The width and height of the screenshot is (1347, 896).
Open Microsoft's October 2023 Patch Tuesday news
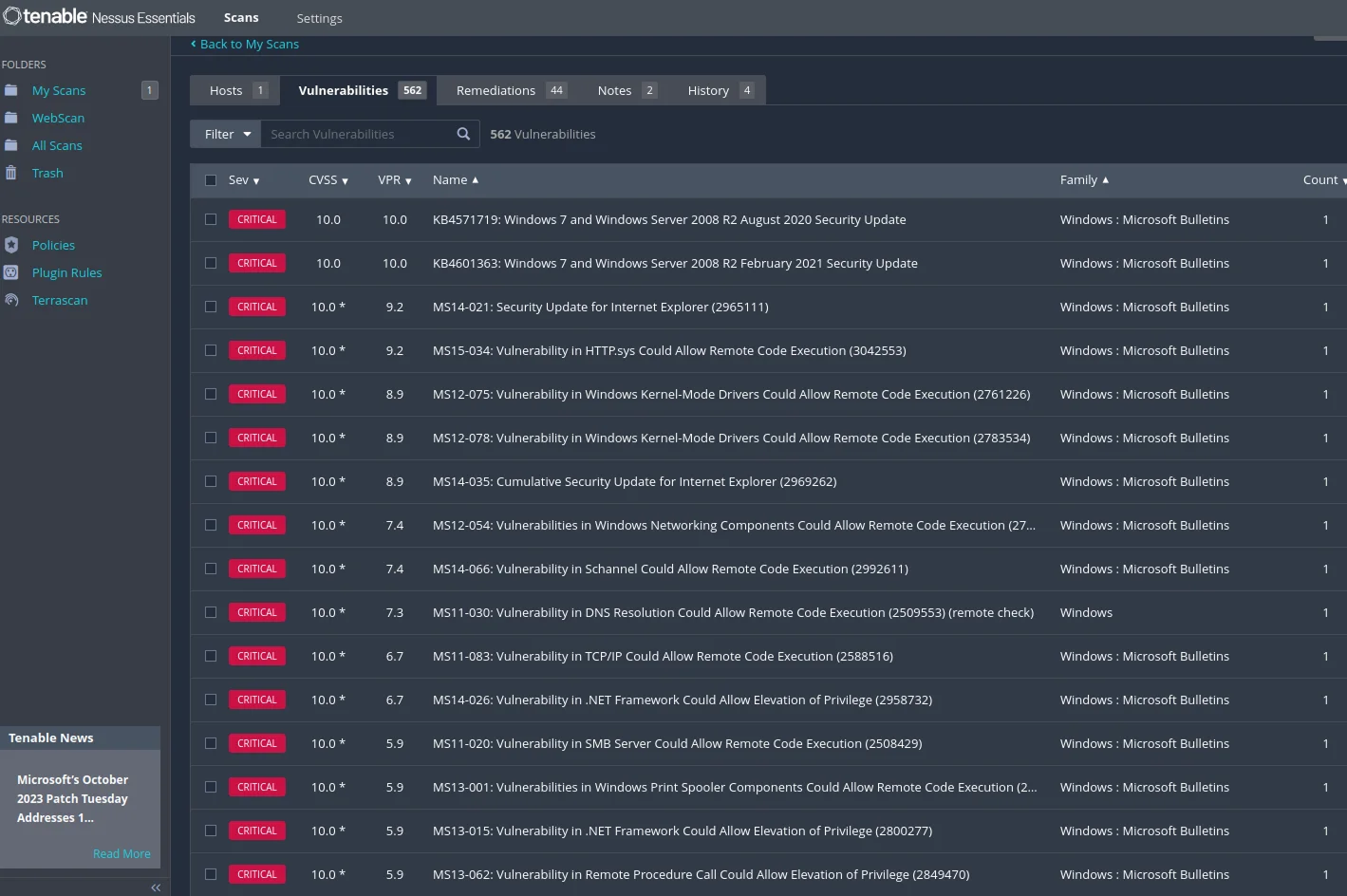pos(72,798)
